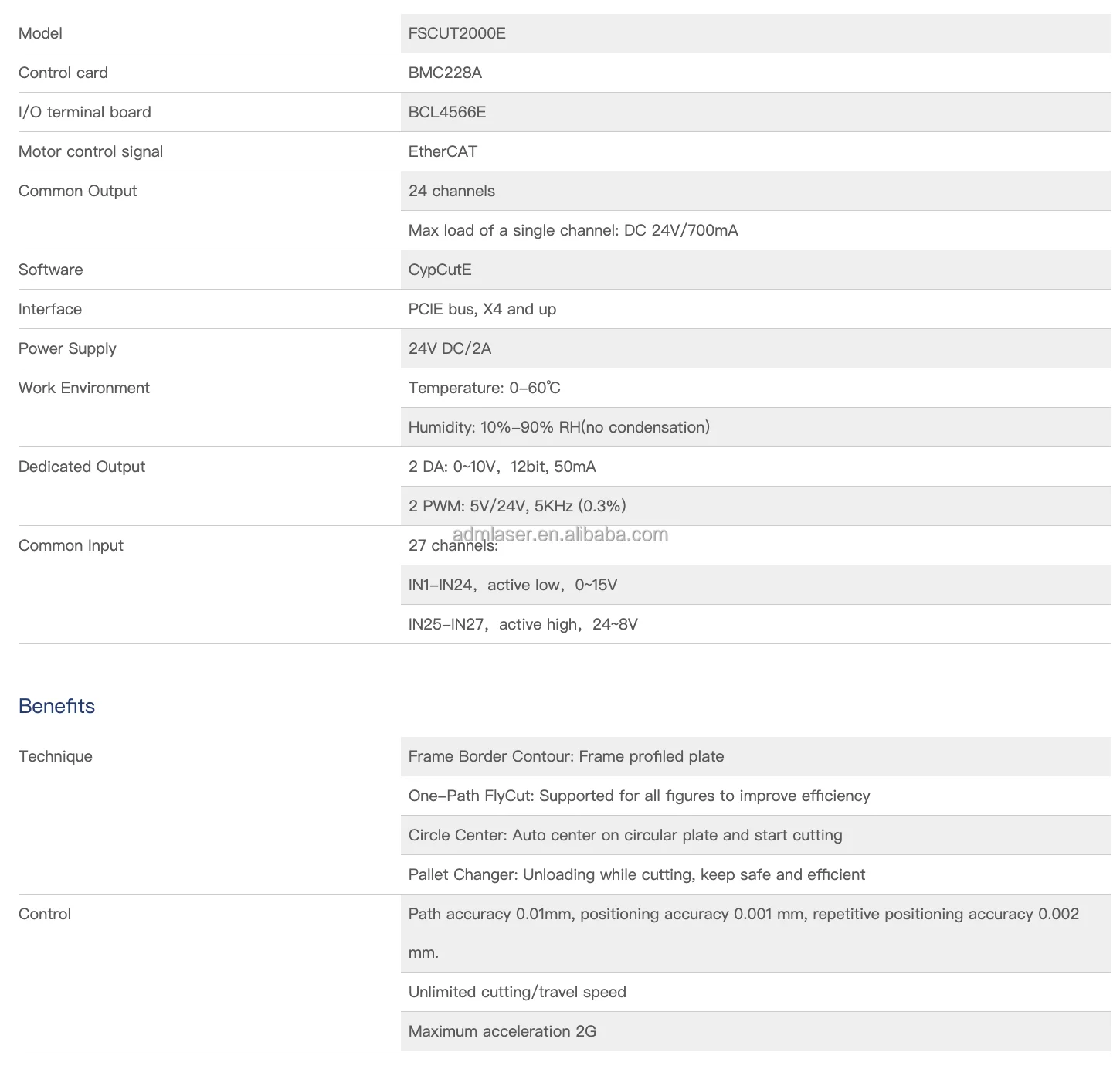
Task: Select the One-Path FlyCut description row
Action: (x=639, y=796)
